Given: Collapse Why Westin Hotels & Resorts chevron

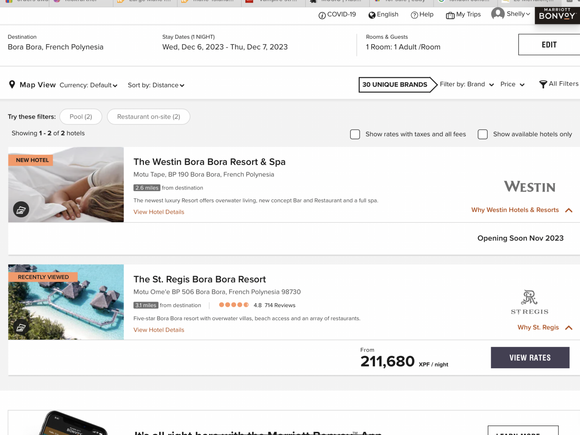Looking at the screenshot, I should [x=569, y=210].
